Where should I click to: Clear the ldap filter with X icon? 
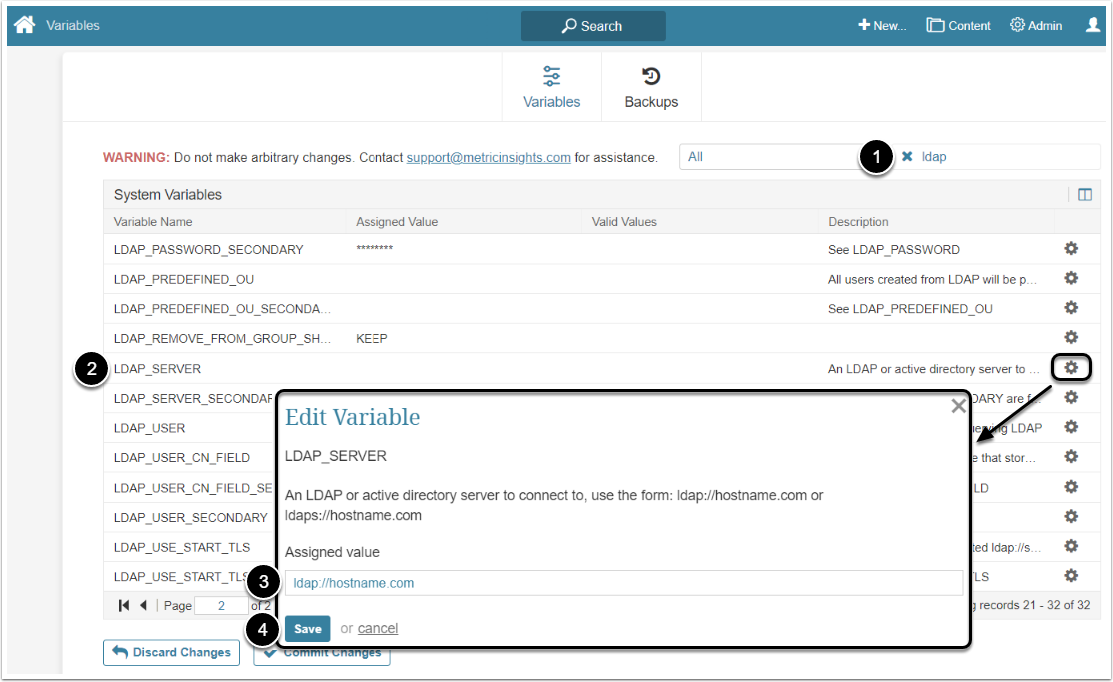pyautogui.click(x=907, y=157)
